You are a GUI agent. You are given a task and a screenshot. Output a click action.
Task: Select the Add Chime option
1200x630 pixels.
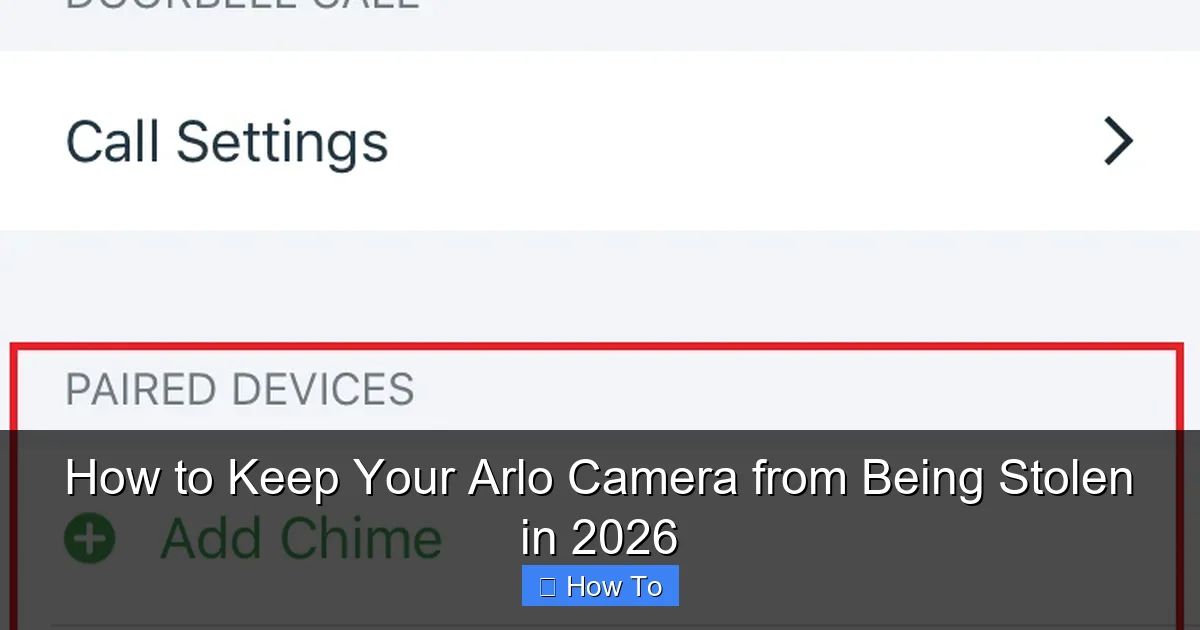click(298, 537)
